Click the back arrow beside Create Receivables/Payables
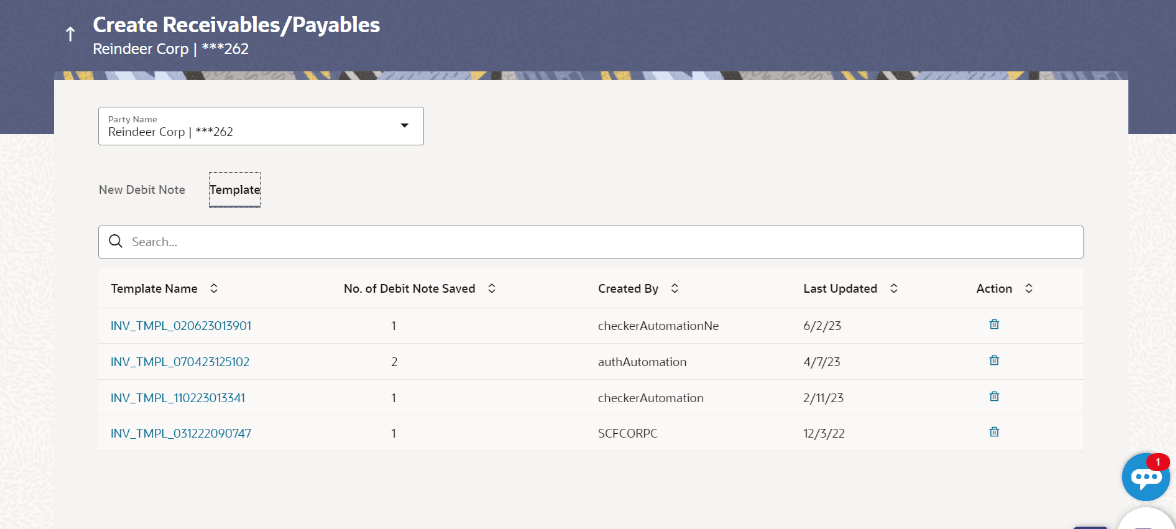Image resolution: width=1176 pixels, height=529 pixels. click(x=70, y=34)
